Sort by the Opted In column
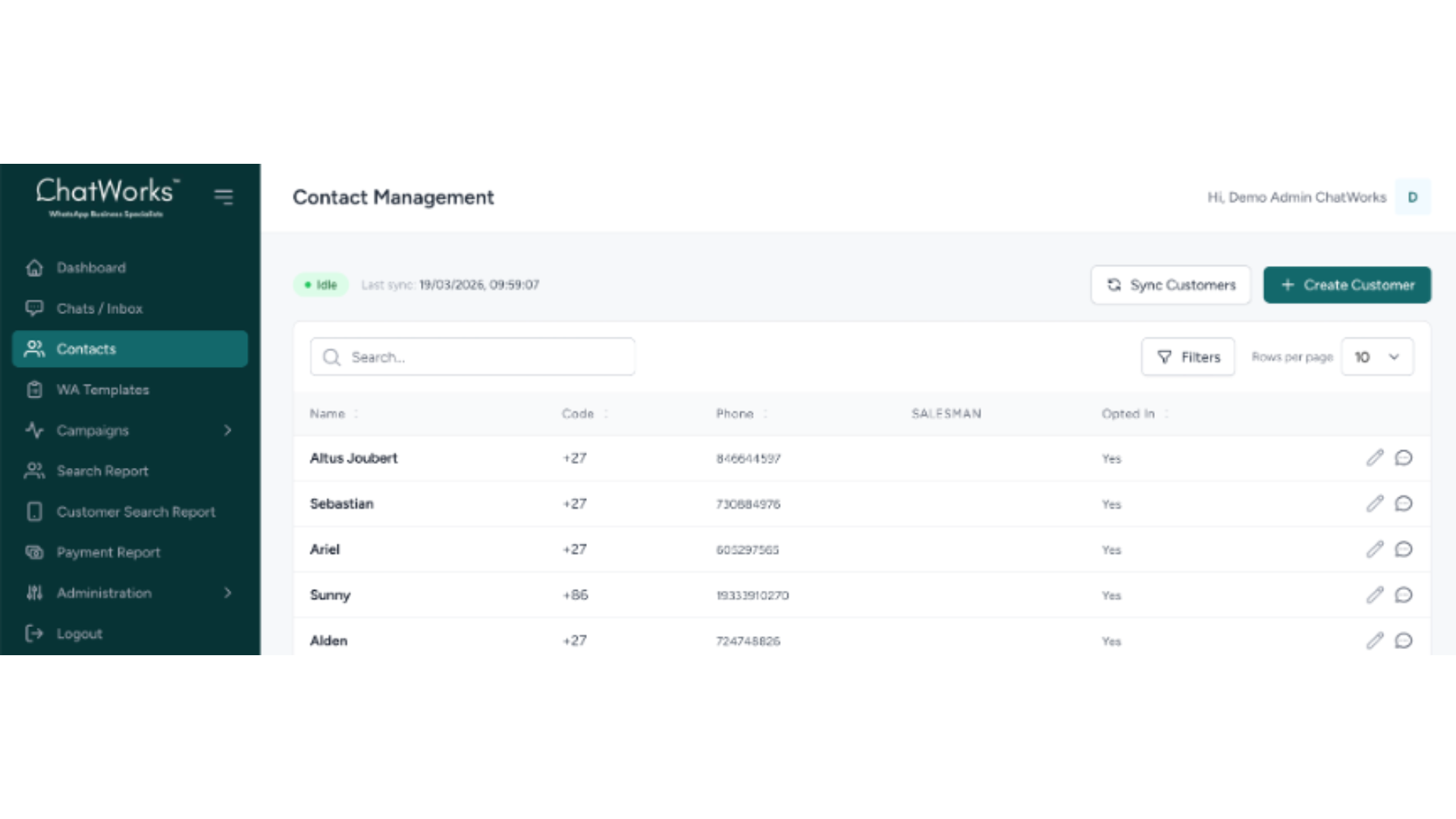 click(x=1135, y=414)
